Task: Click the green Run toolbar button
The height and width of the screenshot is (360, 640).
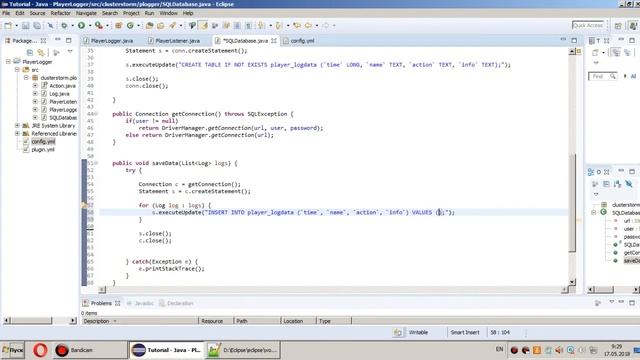Action: pos(82,26)
